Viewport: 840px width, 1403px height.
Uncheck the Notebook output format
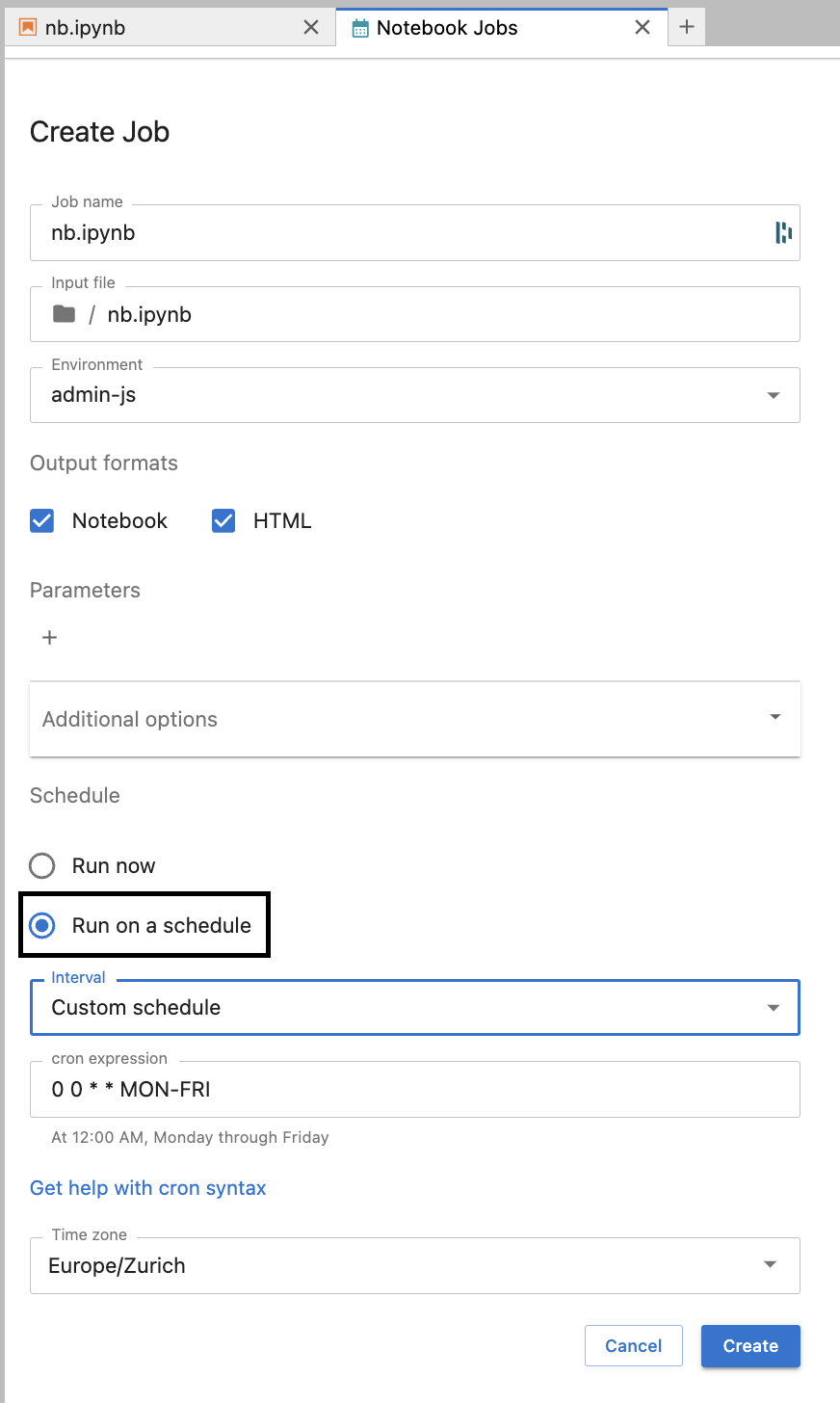(x=41, y=520)
